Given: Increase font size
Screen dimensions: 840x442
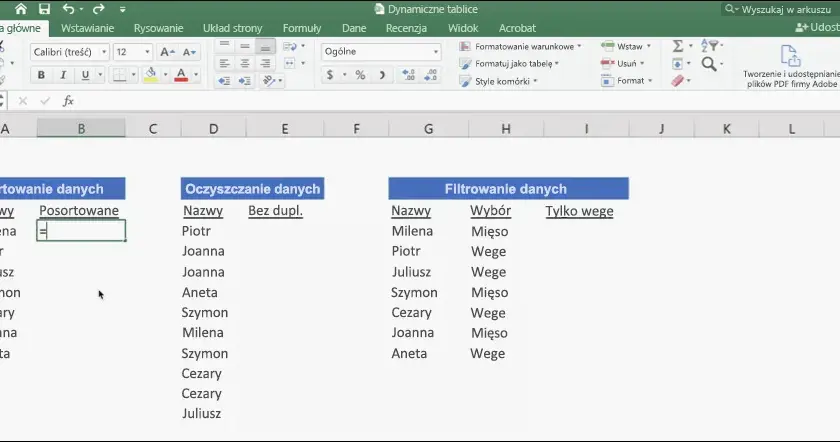Looking at the screenshot, I should [x=168, y=52].
